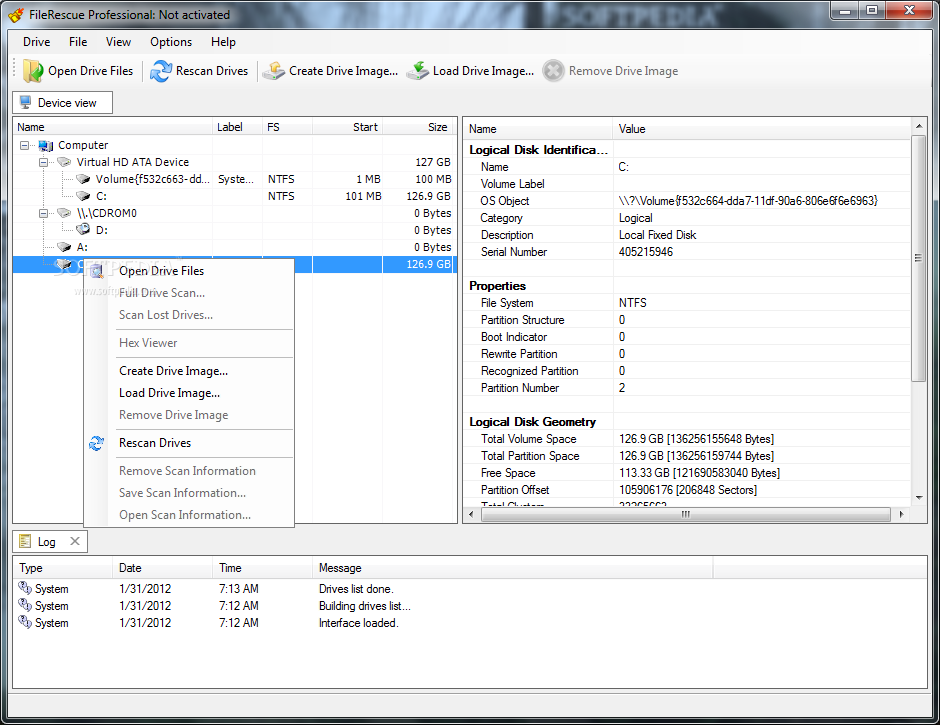Click the Virtual HD ATA Device disk icon

pyautogui.click(x=64, y=162)
